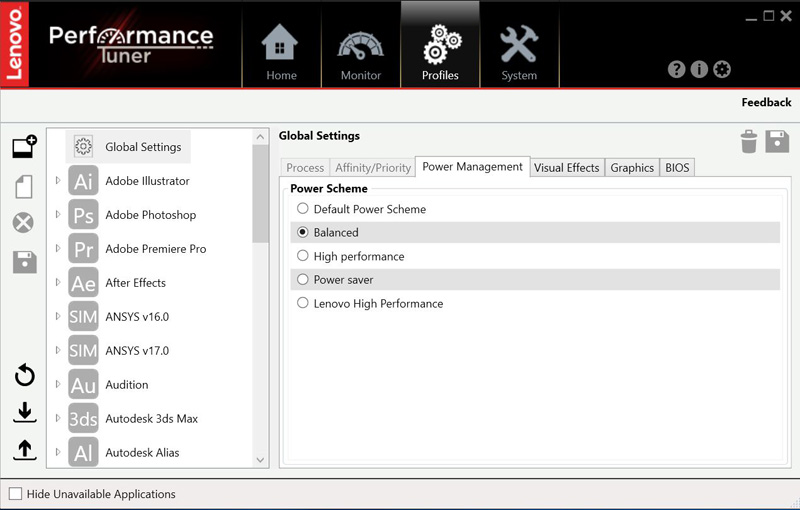Switch to the Visual Effects tab
The width and height of the screenshot is (800, 510).
point(566,168)
